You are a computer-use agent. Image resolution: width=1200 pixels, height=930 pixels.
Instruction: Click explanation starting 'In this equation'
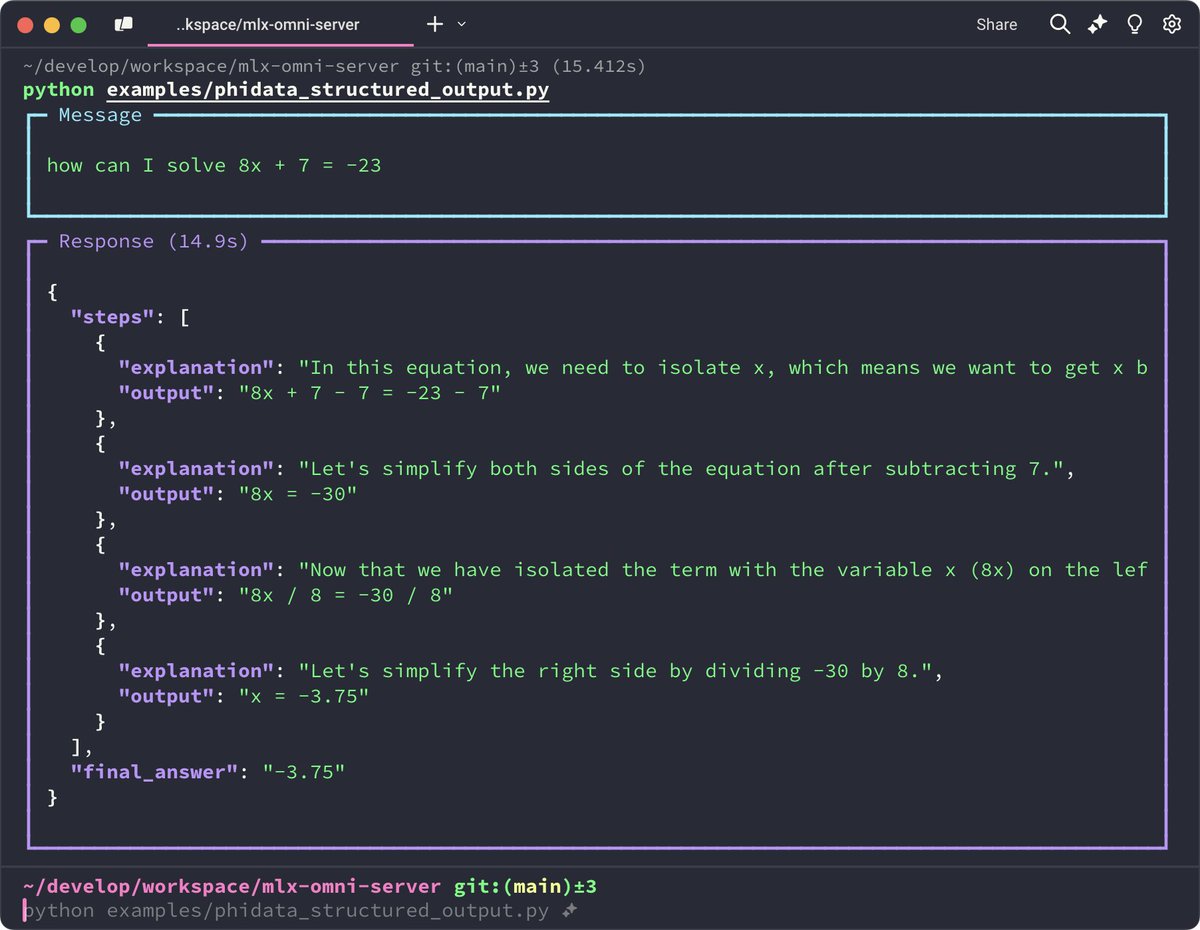pyautogui.click(x=723, y=368)
